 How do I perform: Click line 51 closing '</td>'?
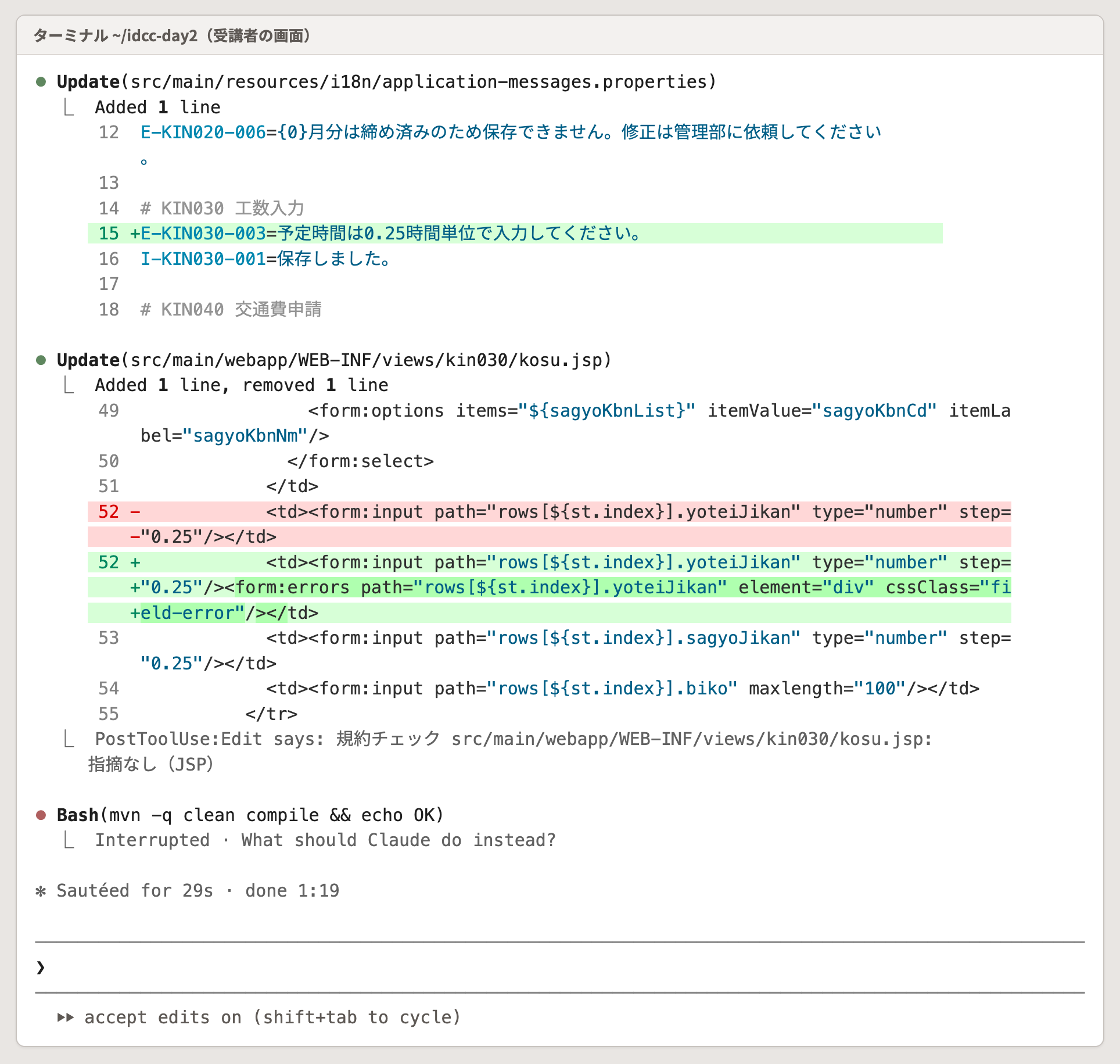tap(292, 486)
